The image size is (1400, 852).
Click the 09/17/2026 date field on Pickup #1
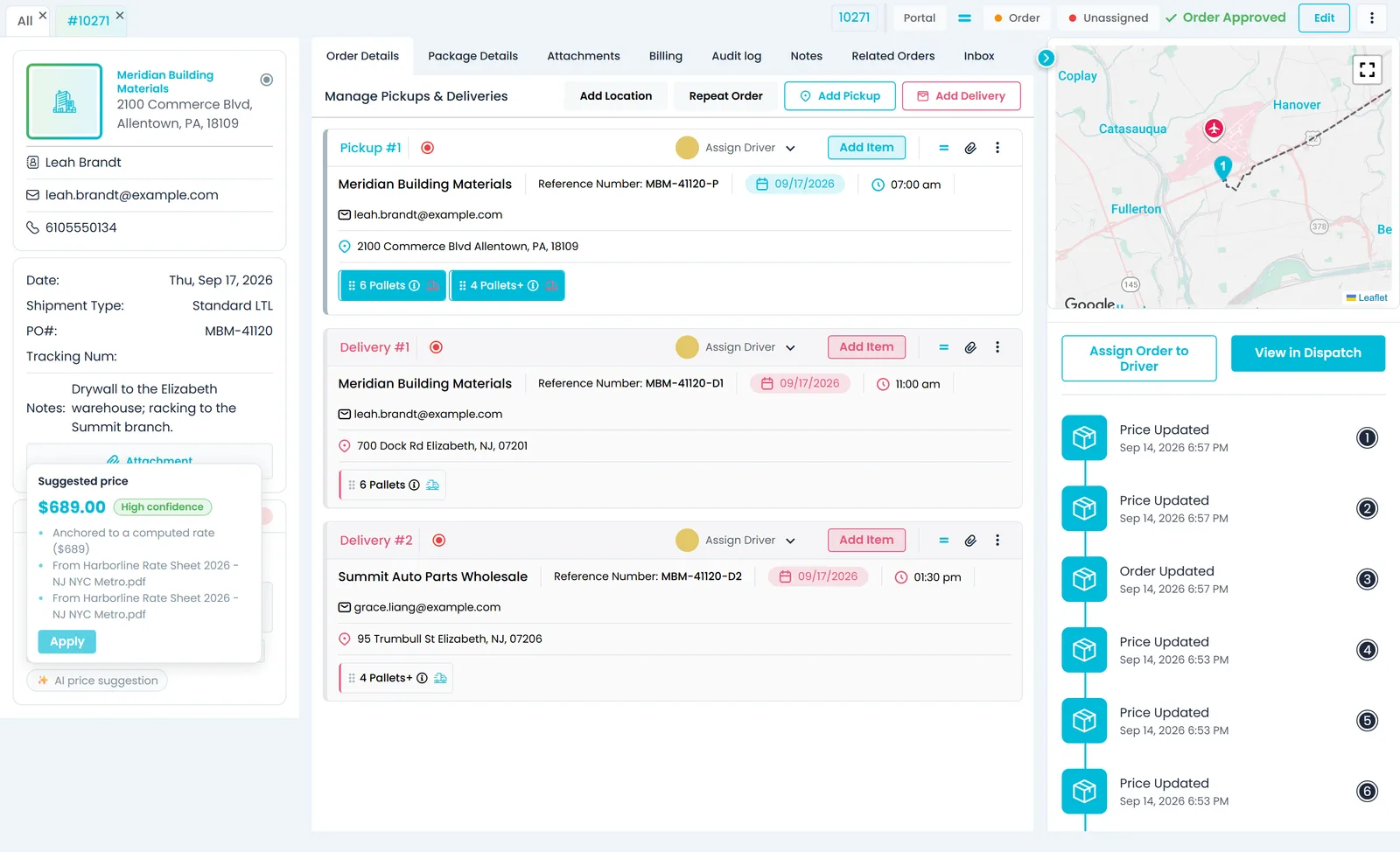pos(795,185)
